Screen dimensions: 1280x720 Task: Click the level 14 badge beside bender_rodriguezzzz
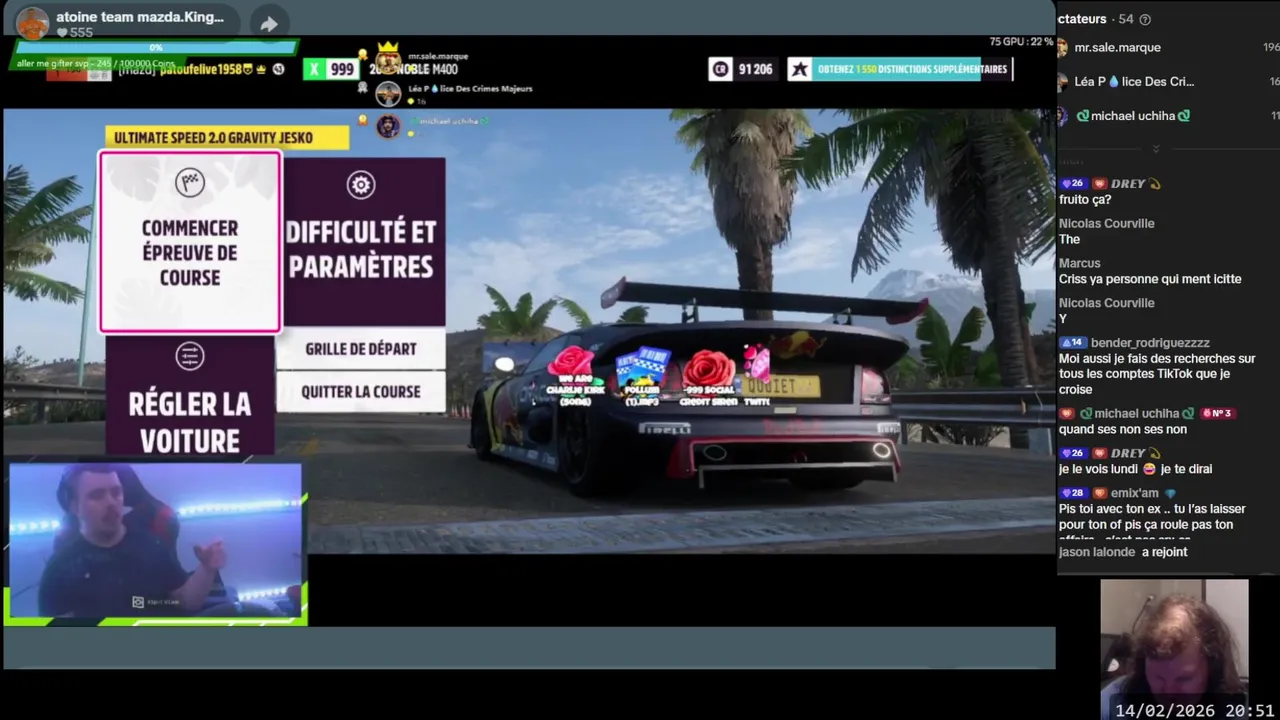pos(1073,343)
